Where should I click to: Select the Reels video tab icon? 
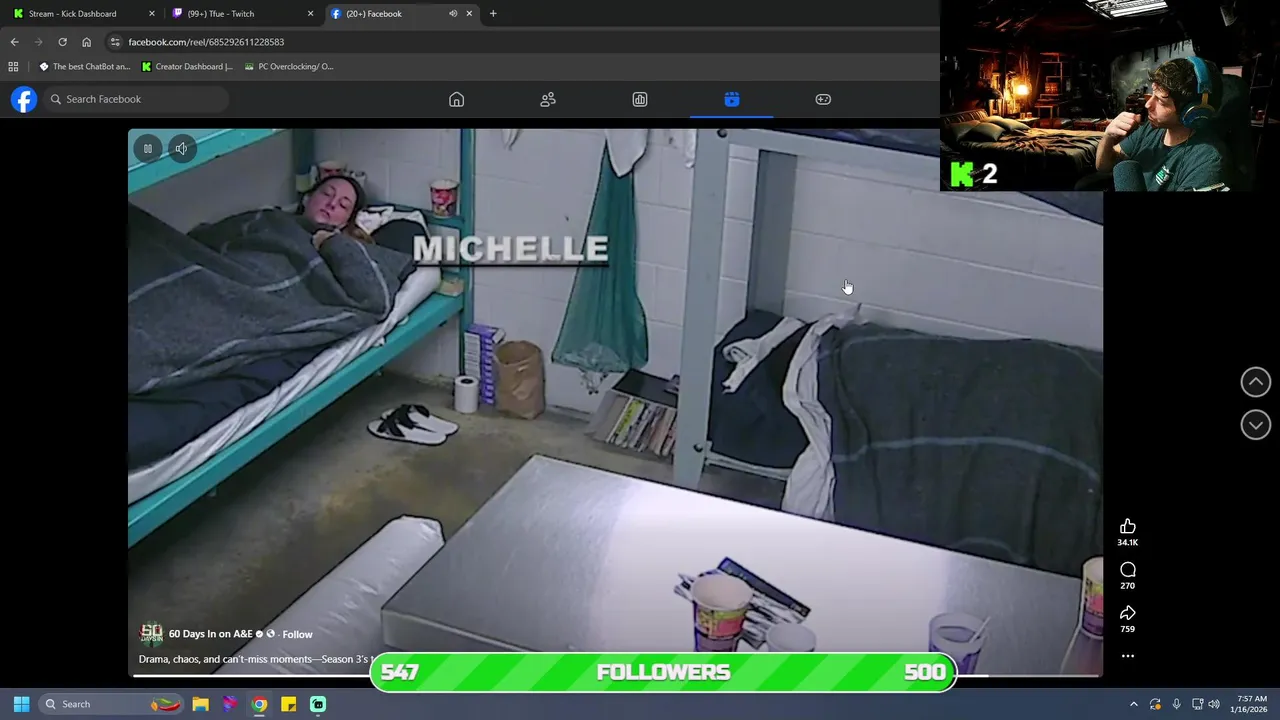(732, 99)
